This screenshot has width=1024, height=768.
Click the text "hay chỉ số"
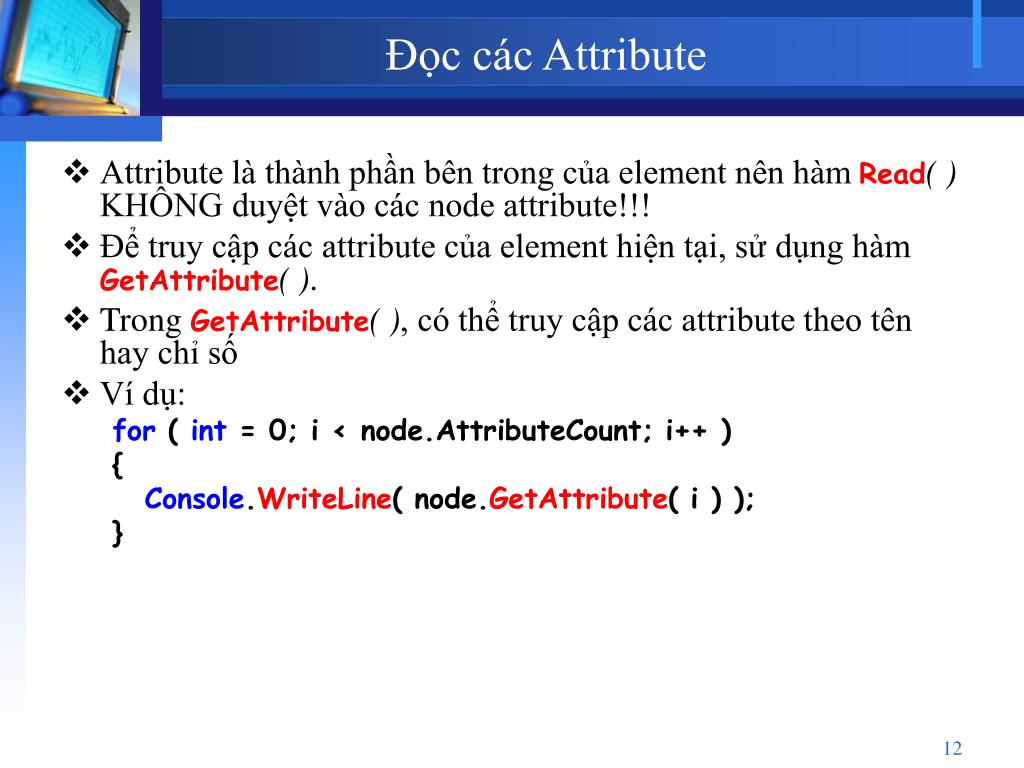click(168, 353)
